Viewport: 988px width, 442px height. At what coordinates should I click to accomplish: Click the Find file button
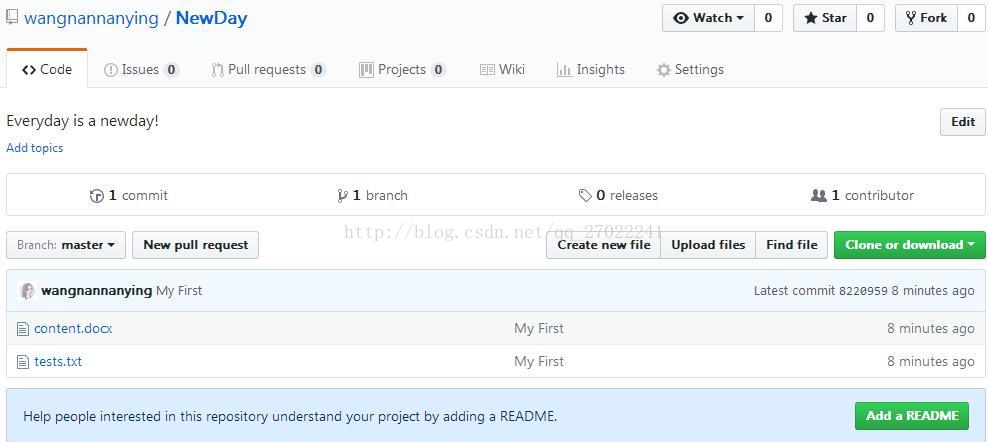pyautogui.click(x=792, y=245)
